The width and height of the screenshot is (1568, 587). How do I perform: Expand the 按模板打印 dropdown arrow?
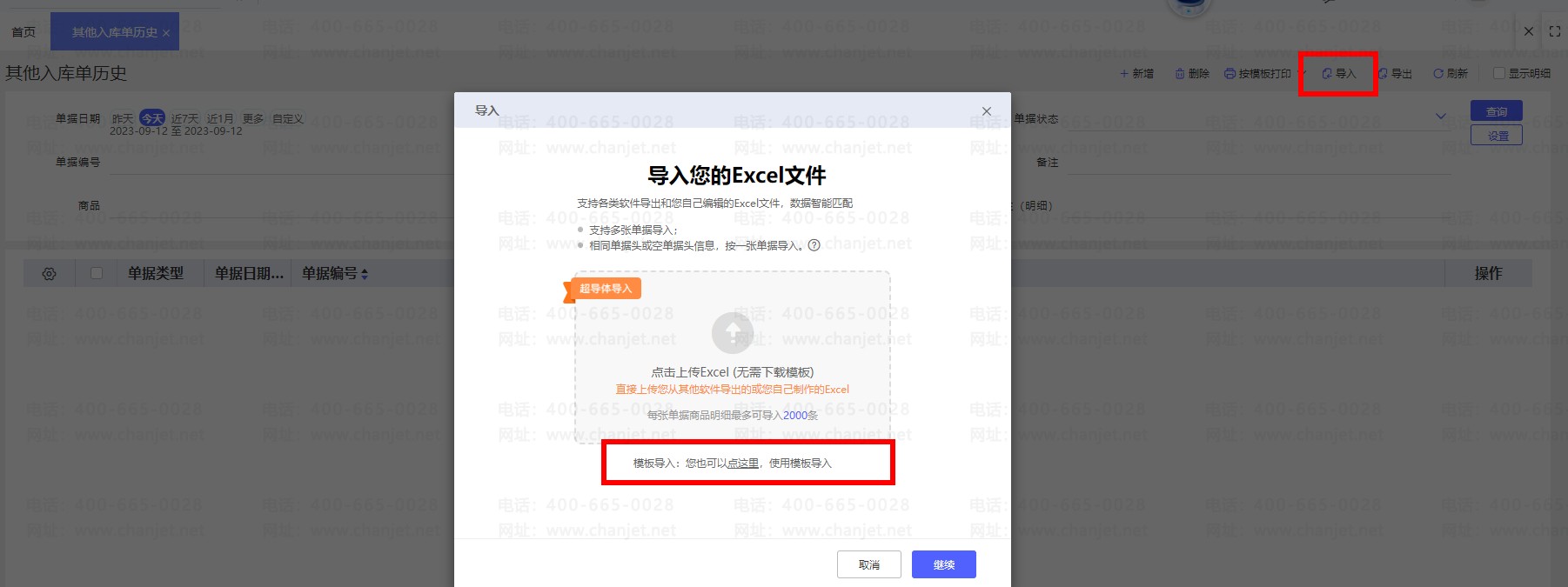point(1302,73)
